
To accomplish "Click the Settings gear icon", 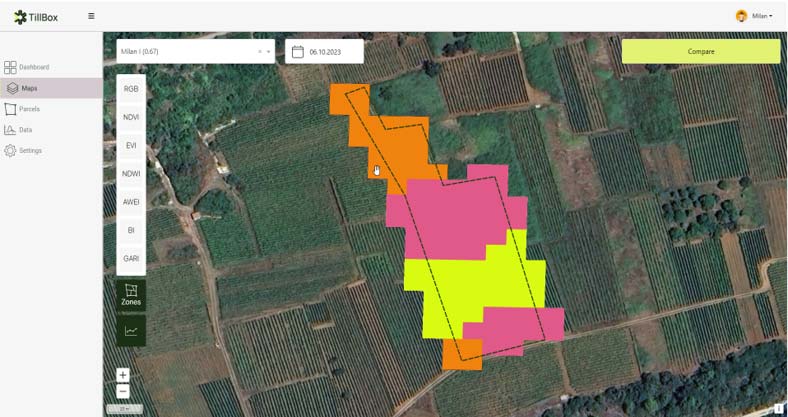I will (x=10, y=151).
